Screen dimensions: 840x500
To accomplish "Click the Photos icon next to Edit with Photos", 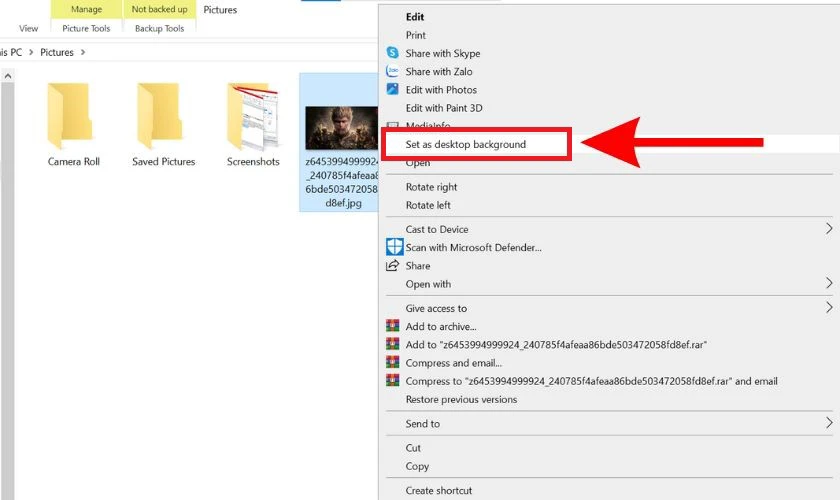I will [x=393, y=90].
